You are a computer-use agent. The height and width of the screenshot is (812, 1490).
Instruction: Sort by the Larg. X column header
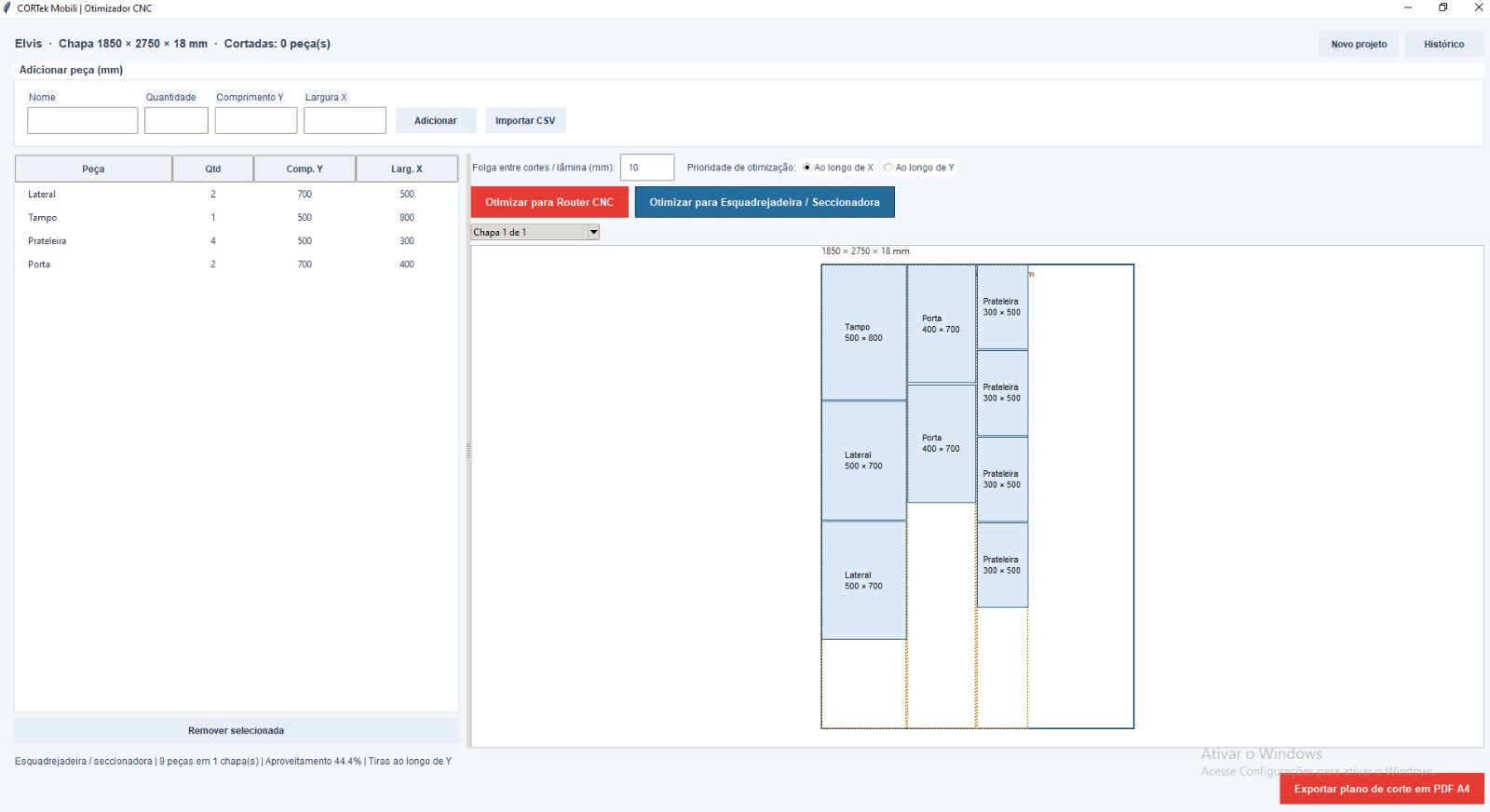tap(407, 169)
